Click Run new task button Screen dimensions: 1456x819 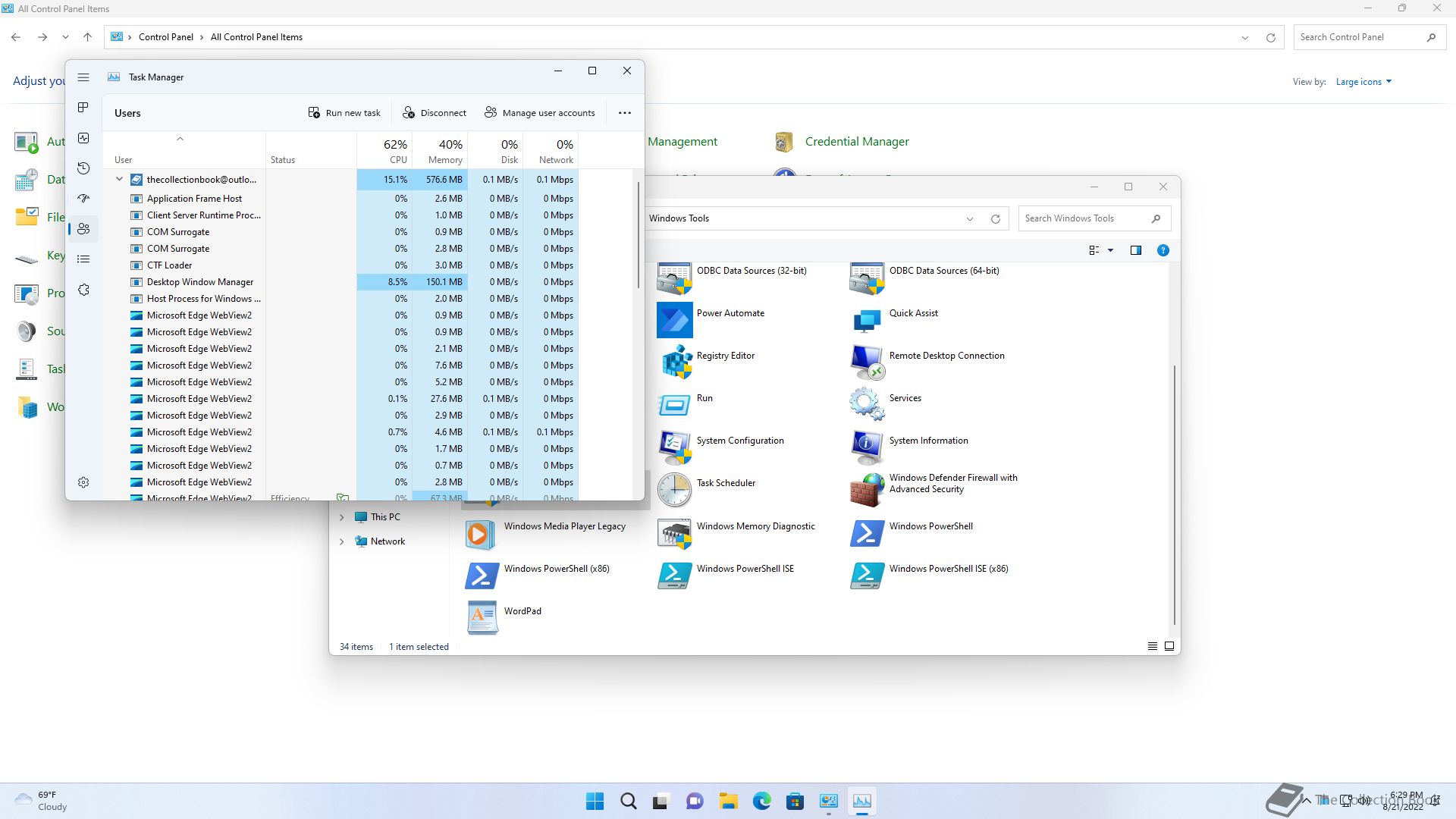click(x=344, y=113)
